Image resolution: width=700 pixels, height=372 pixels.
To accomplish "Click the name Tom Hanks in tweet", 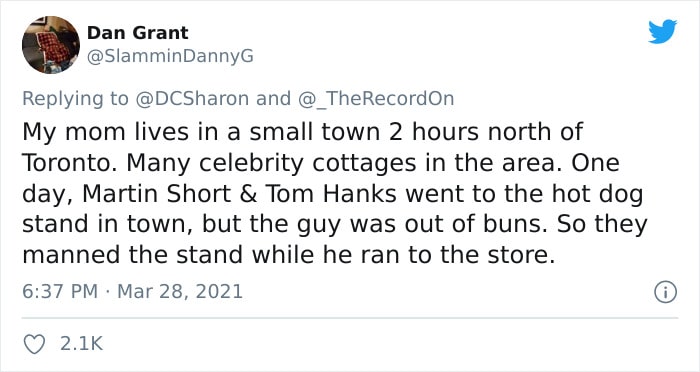I will [331, 194].
